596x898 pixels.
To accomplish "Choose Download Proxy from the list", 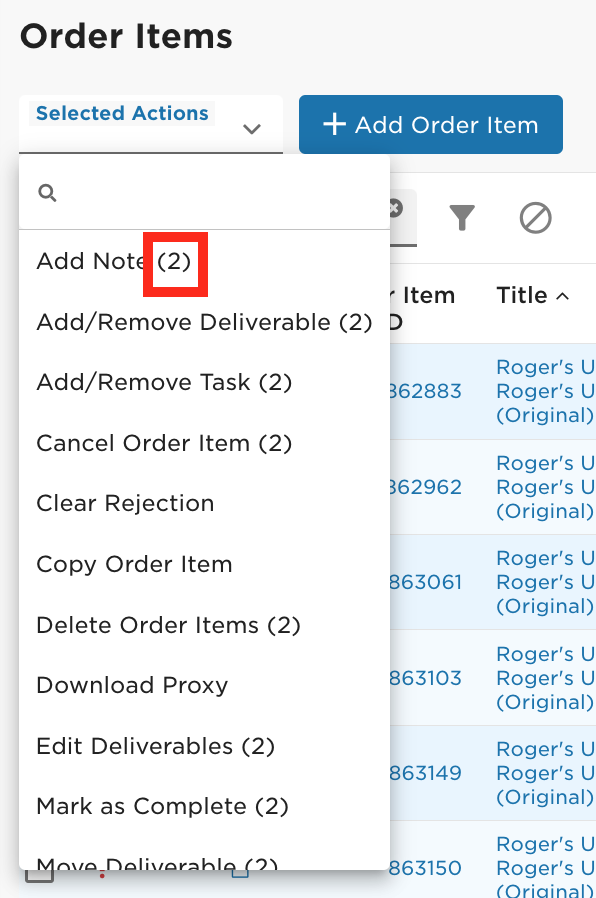I will tap(132, 685).
